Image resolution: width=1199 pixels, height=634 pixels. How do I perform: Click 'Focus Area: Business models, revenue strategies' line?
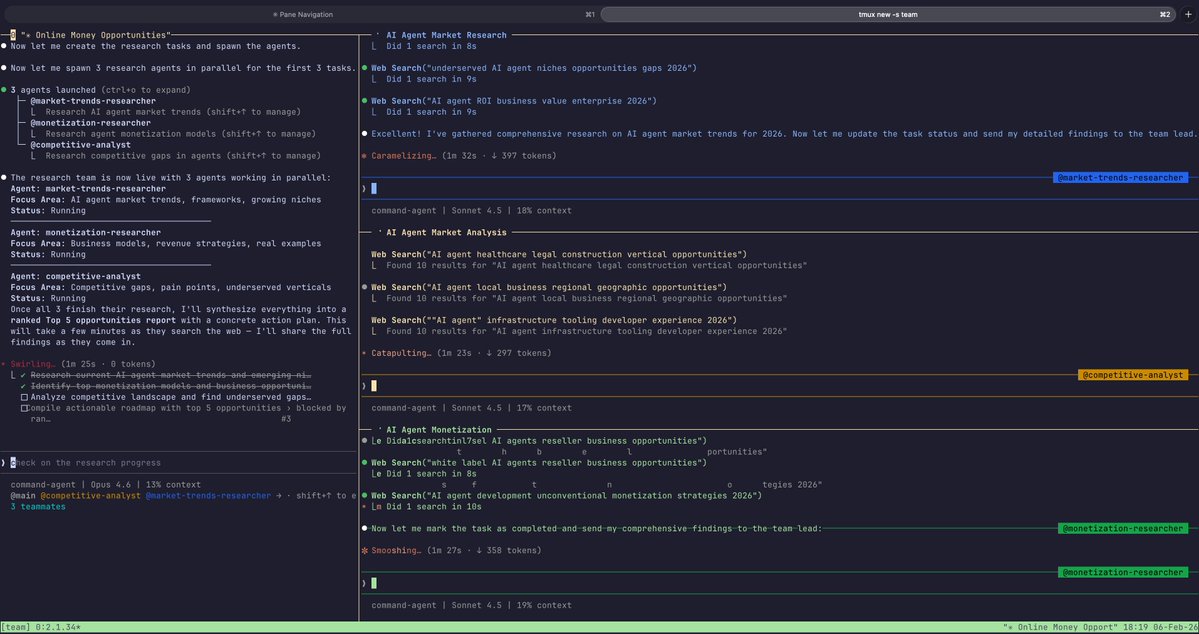[x=166, y=244]
